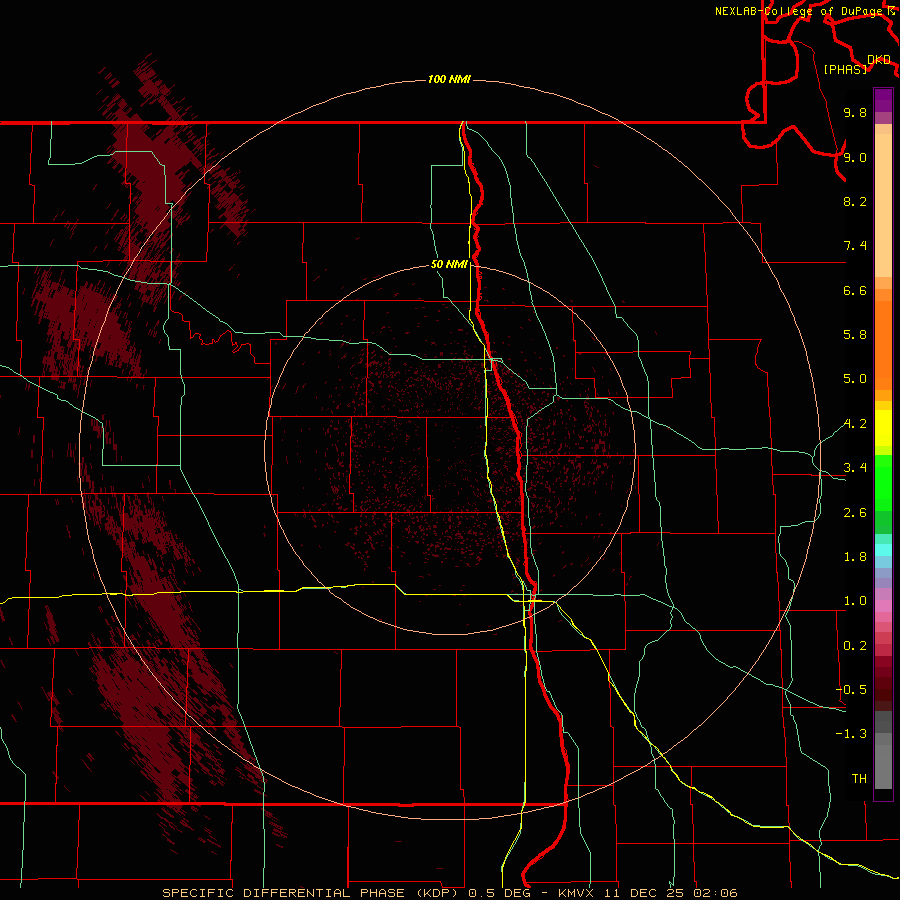Click the 2.6 color scale label
The width and height of the screenshot is (900, 900).
point(855,513)
